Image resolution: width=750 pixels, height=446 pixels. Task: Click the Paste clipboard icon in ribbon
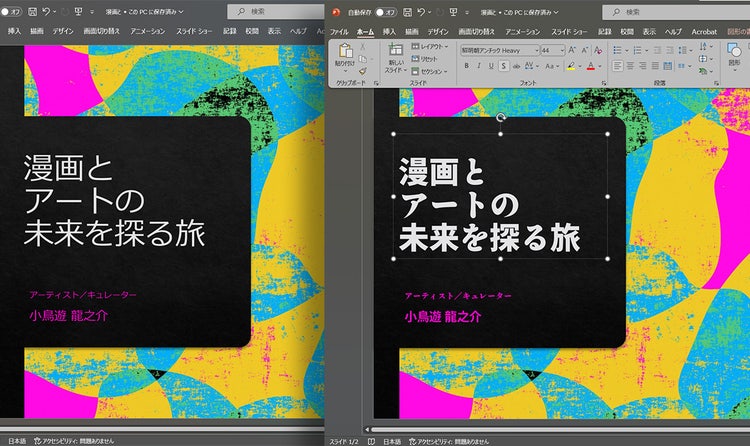point(345,51)
